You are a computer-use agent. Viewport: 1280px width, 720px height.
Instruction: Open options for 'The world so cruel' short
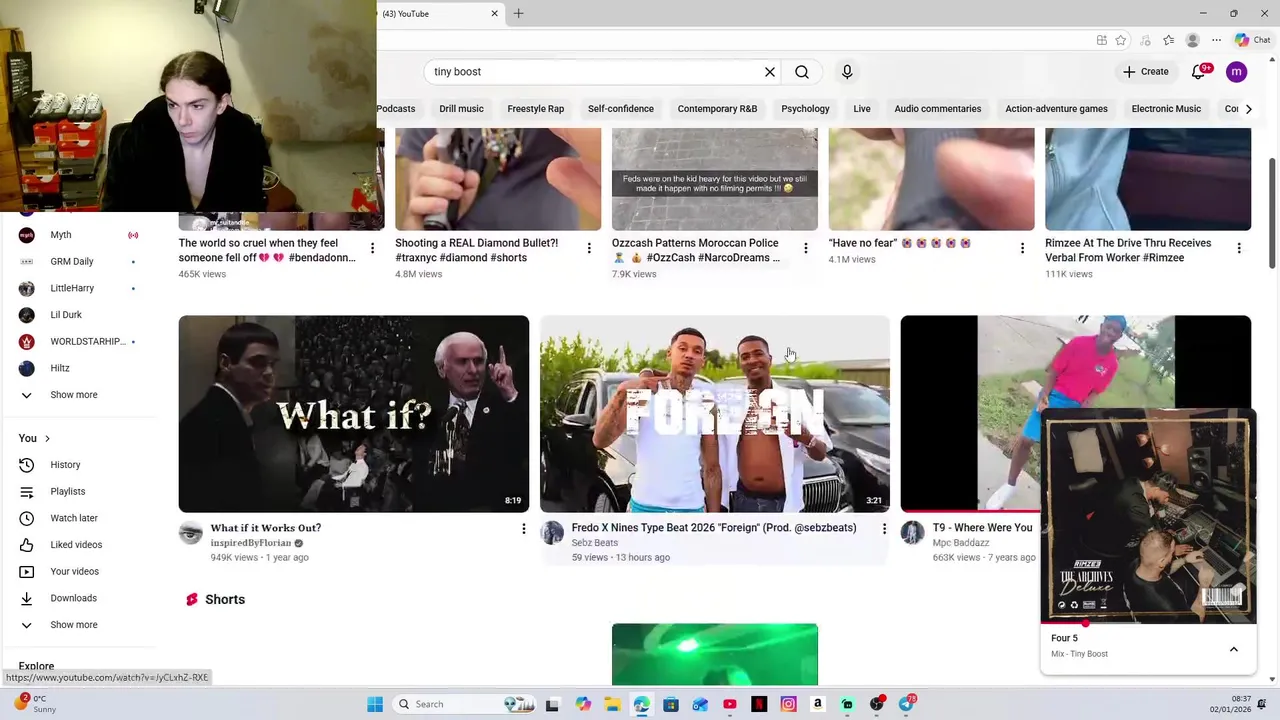[372, 248]
